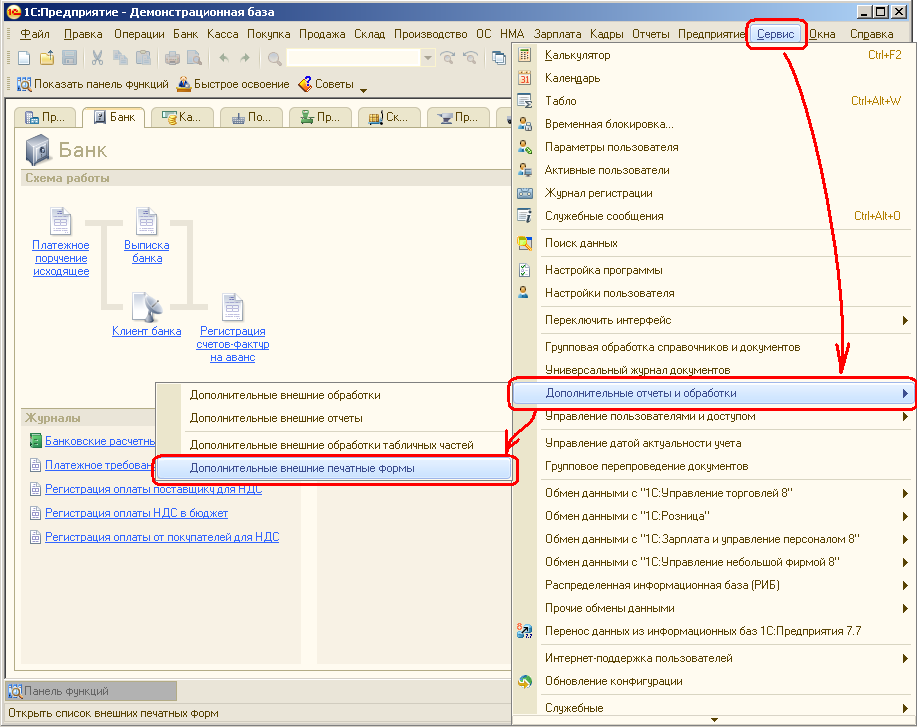Switch to the Ск... (Склад) tab

(x=389, y=117)
